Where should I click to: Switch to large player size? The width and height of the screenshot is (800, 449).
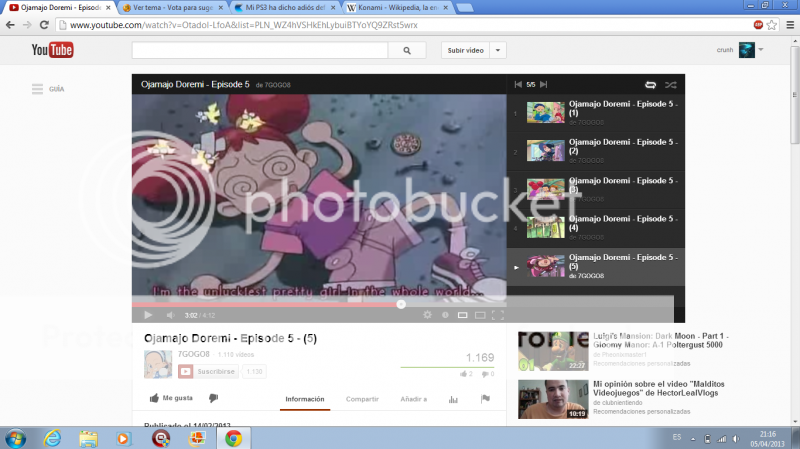pyautogui.click(x=480, y=315)
